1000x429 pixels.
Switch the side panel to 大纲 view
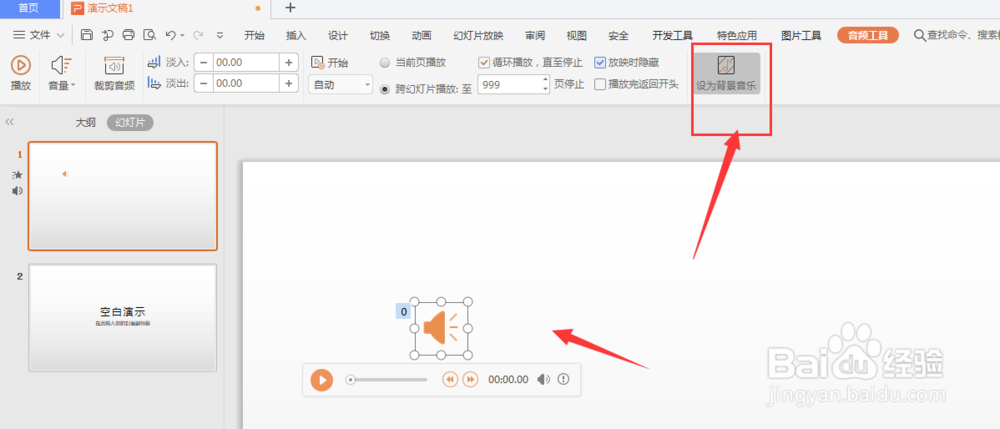coord(86,122)
